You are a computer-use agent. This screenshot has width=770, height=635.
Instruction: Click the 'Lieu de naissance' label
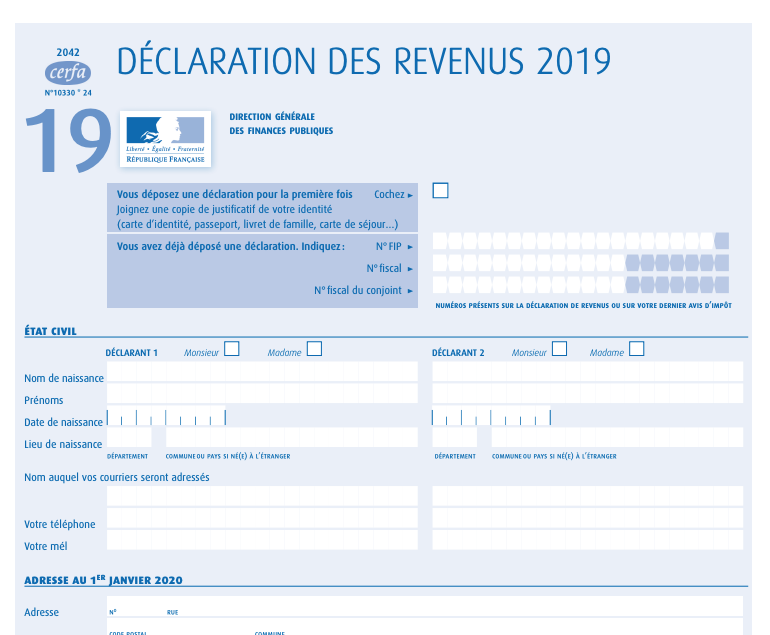pos(63,444)
